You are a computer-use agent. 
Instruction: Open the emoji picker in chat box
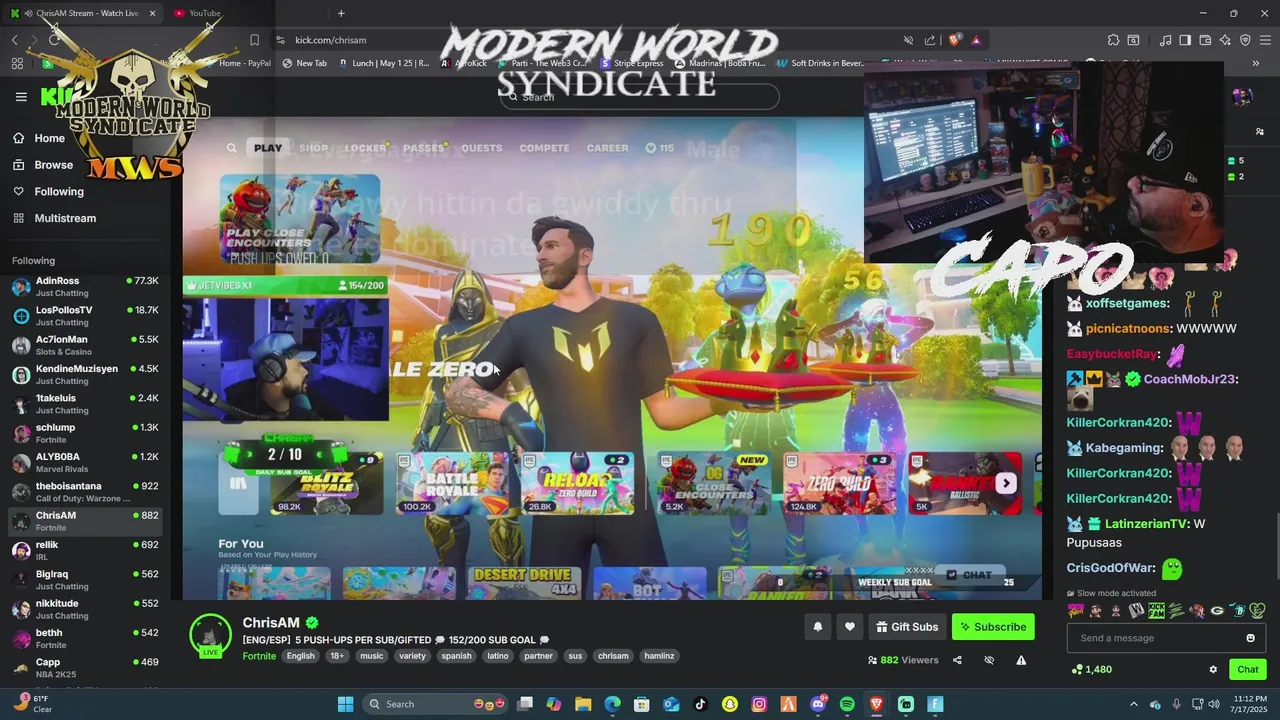point(1250,638)
